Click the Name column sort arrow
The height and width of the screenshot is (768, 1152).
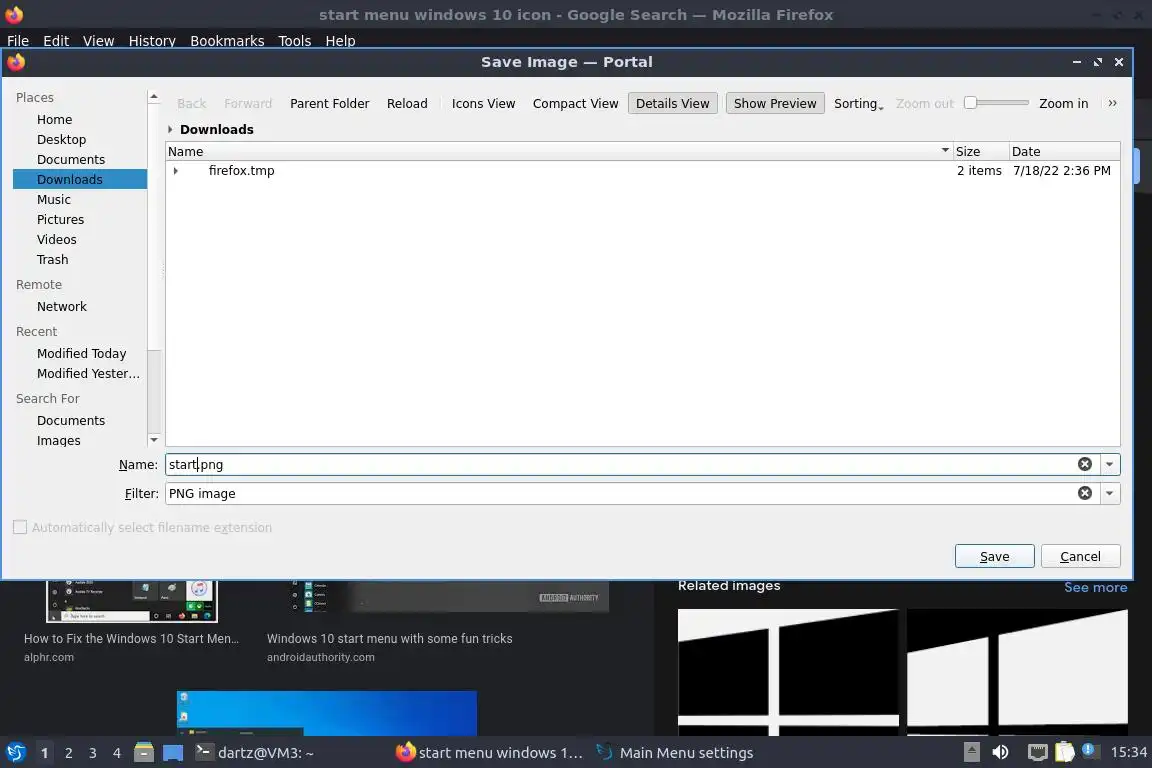click(x=945, y=150)
